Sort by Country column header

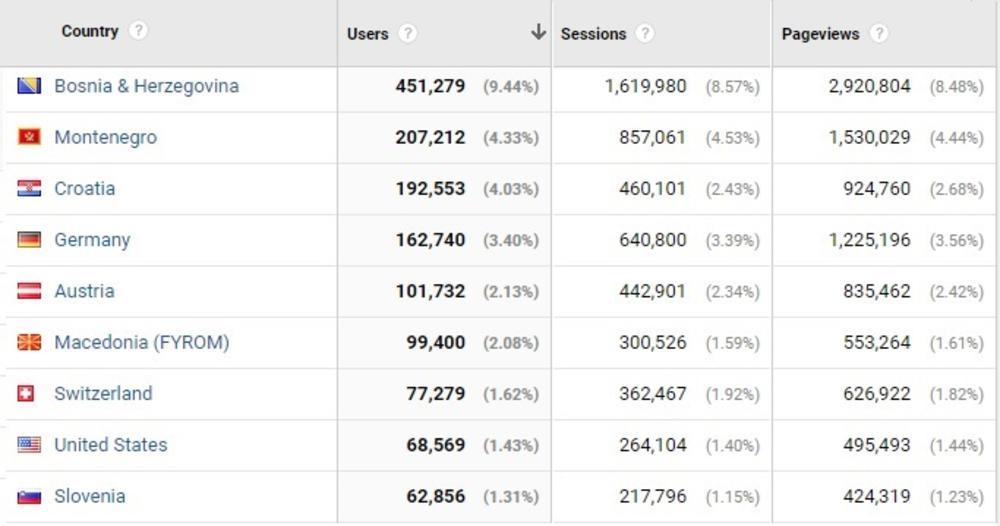coord(90,31)
